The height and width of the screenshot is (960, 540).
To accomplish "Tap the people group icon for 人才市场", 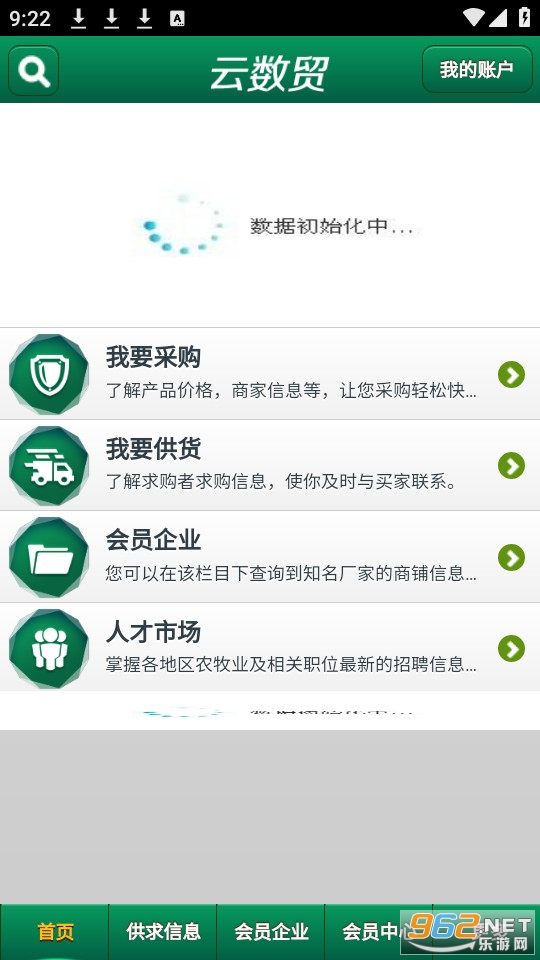I will point(49,648).
